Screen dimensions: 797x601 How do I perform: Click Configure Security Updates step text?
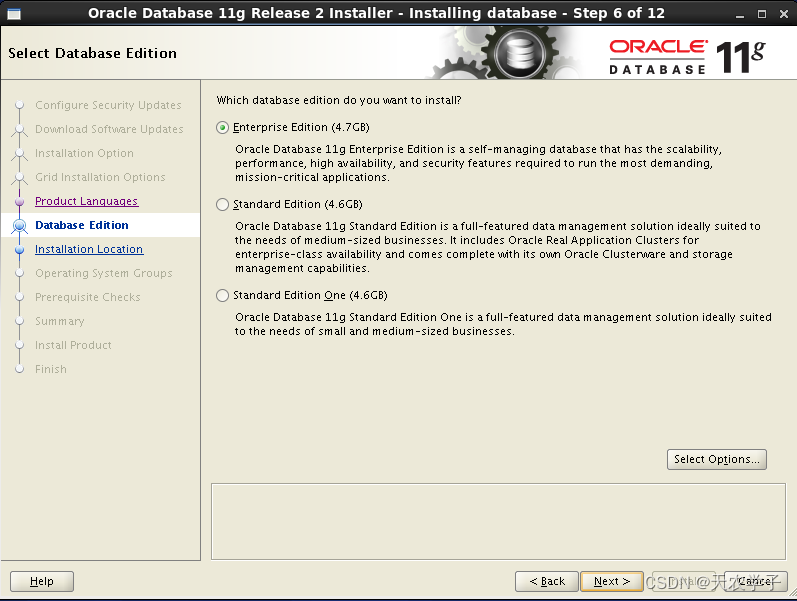pos(108,105)
